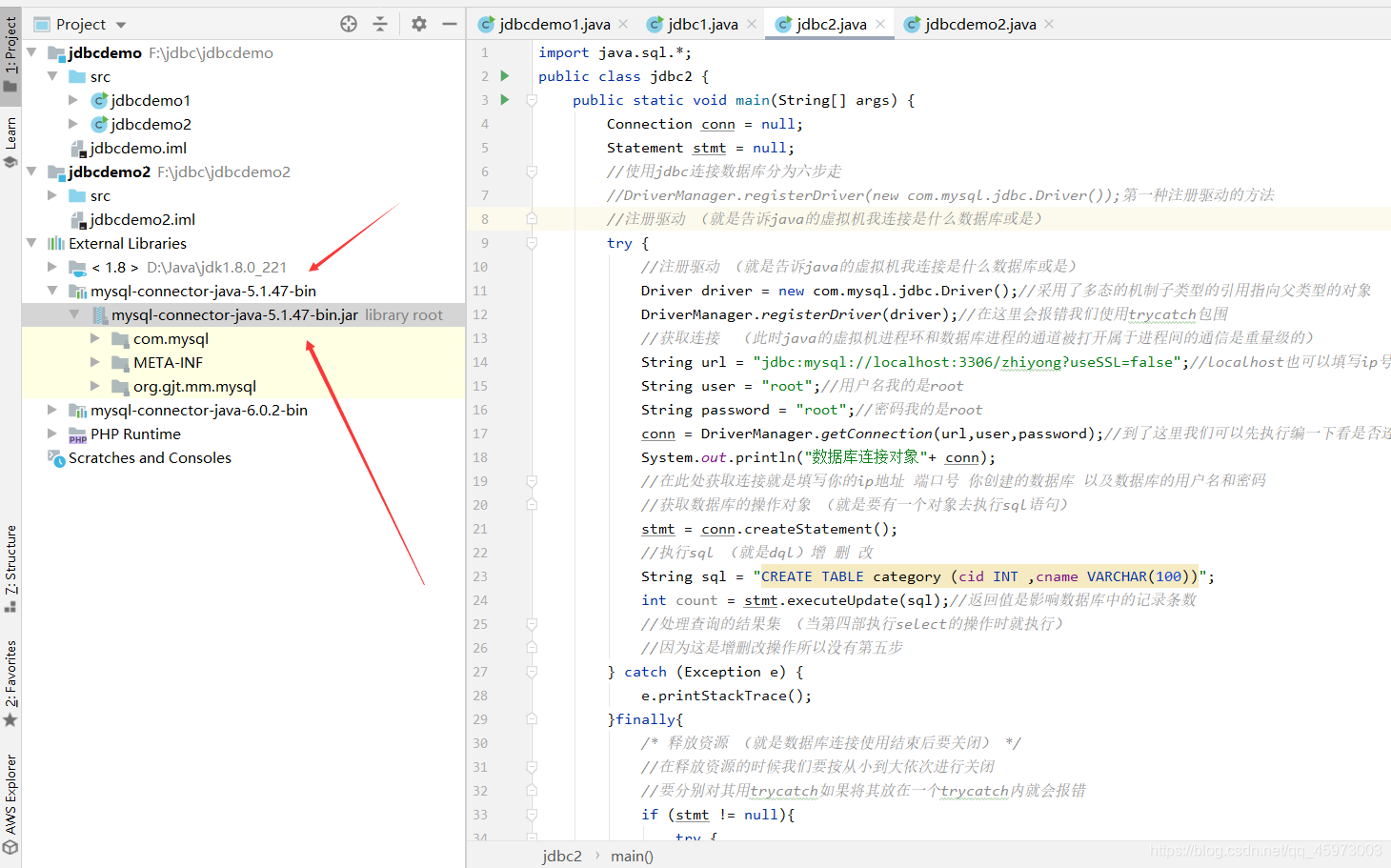Expand the jdbcdemo1 class node
Viewport: 1391px width, 868px height.
click(x=73, y=100)
